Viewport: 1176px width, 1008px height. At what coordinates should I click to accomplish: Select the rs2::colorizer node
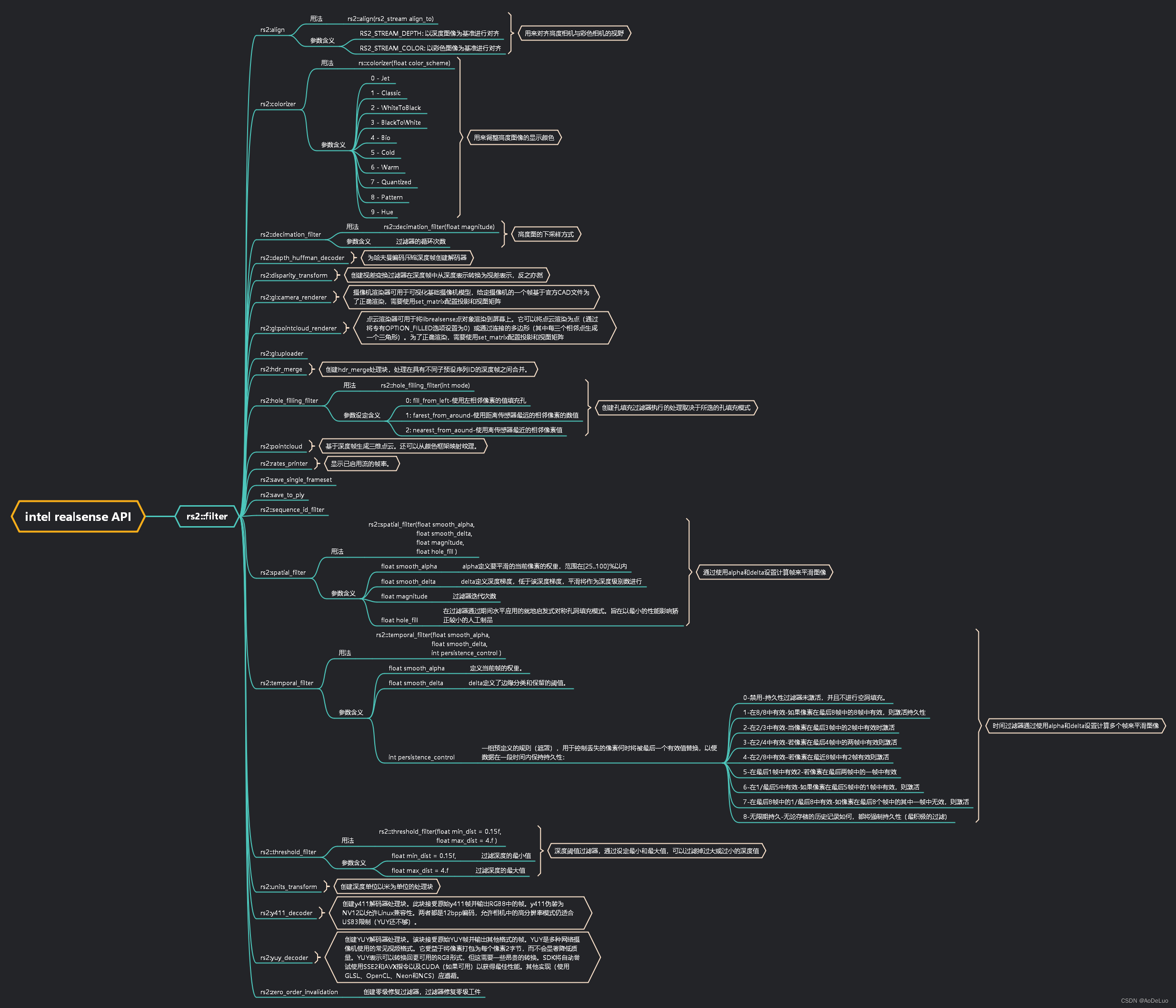pos(278,104)
